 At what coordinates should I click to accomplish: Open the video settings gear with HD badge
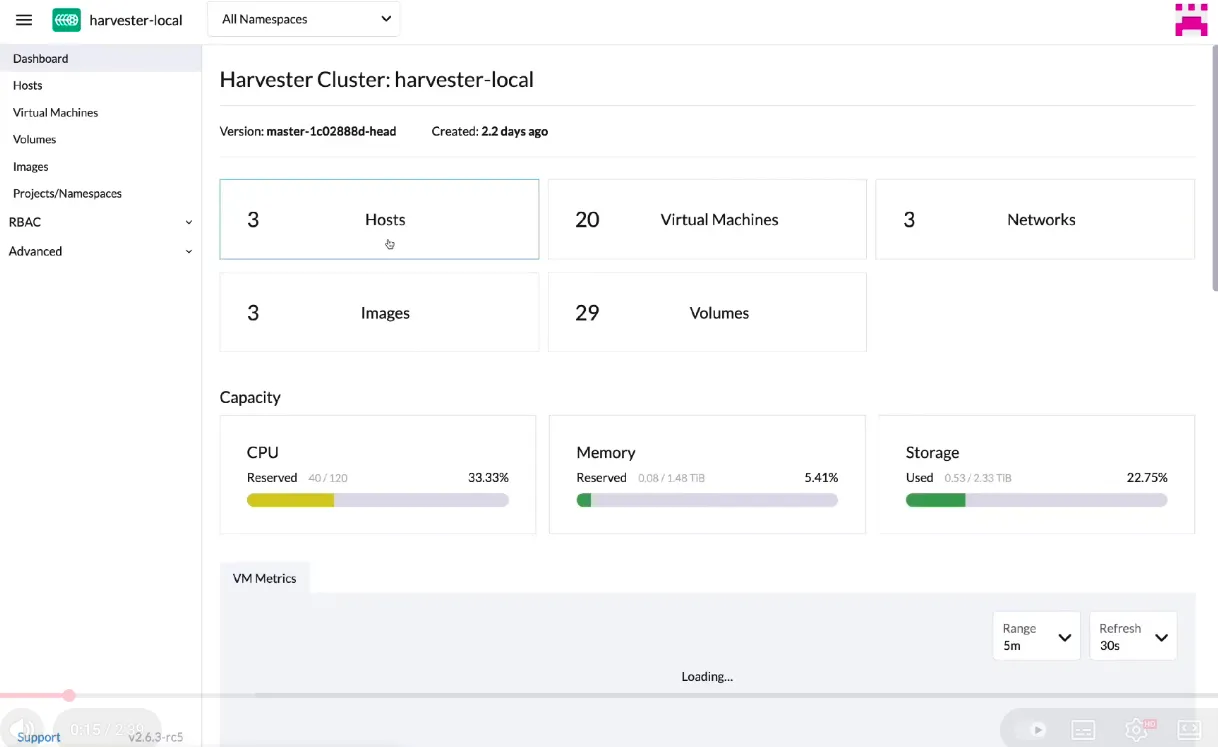(1137, 730)
